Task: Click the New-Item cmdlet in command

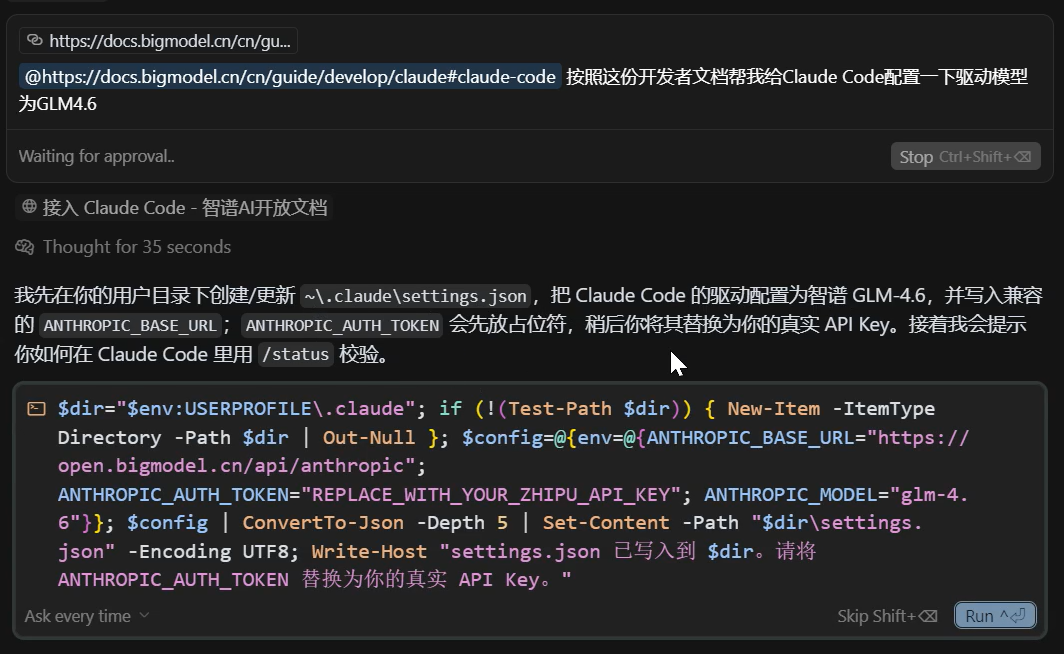Action: pyautogui.click(x=774, y=408)
